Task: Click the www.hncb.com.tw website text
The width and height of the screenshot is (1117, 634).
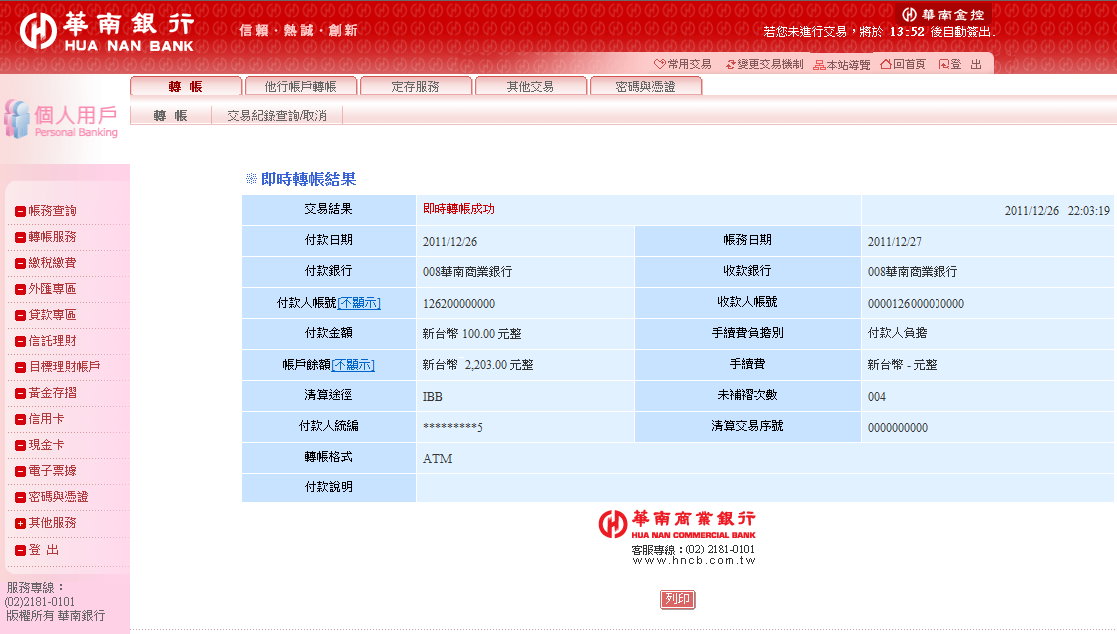Action: coord(693,561)
